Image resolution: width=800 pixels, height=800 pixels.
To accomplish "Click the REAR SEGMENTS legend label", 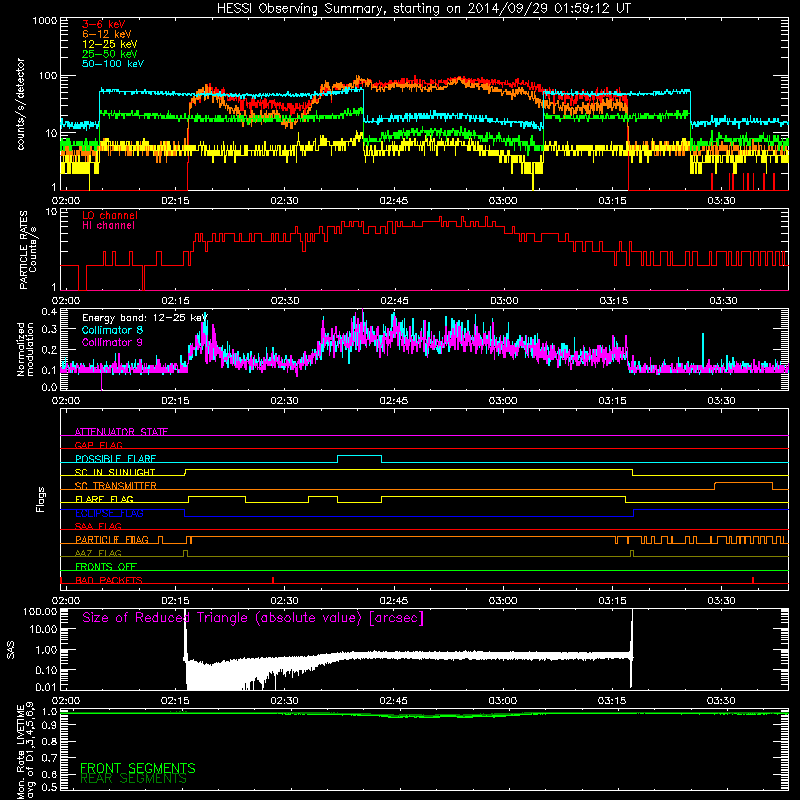I will coord(133,779).
